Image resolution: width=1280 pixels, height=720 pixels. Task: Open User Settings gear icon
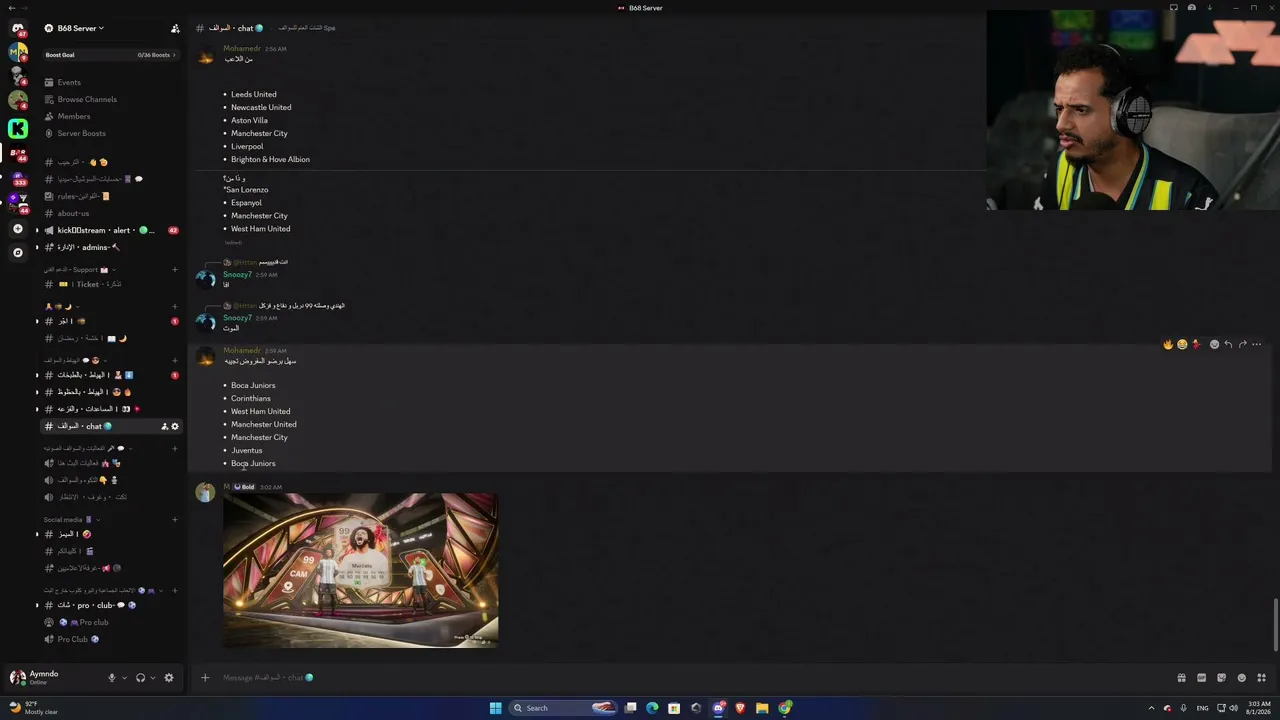tap(169, 677)
